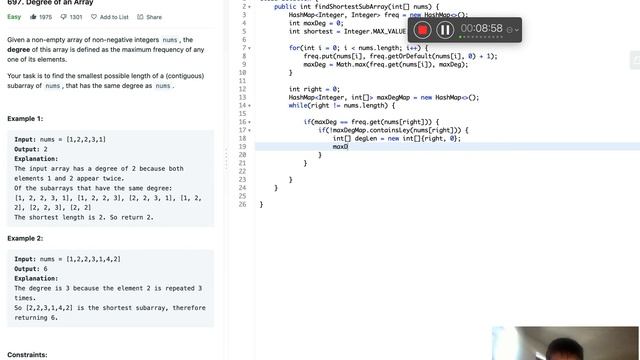Click the webcam video thumbnail
The width and height of the screenshot is (640, 360).
566,343
